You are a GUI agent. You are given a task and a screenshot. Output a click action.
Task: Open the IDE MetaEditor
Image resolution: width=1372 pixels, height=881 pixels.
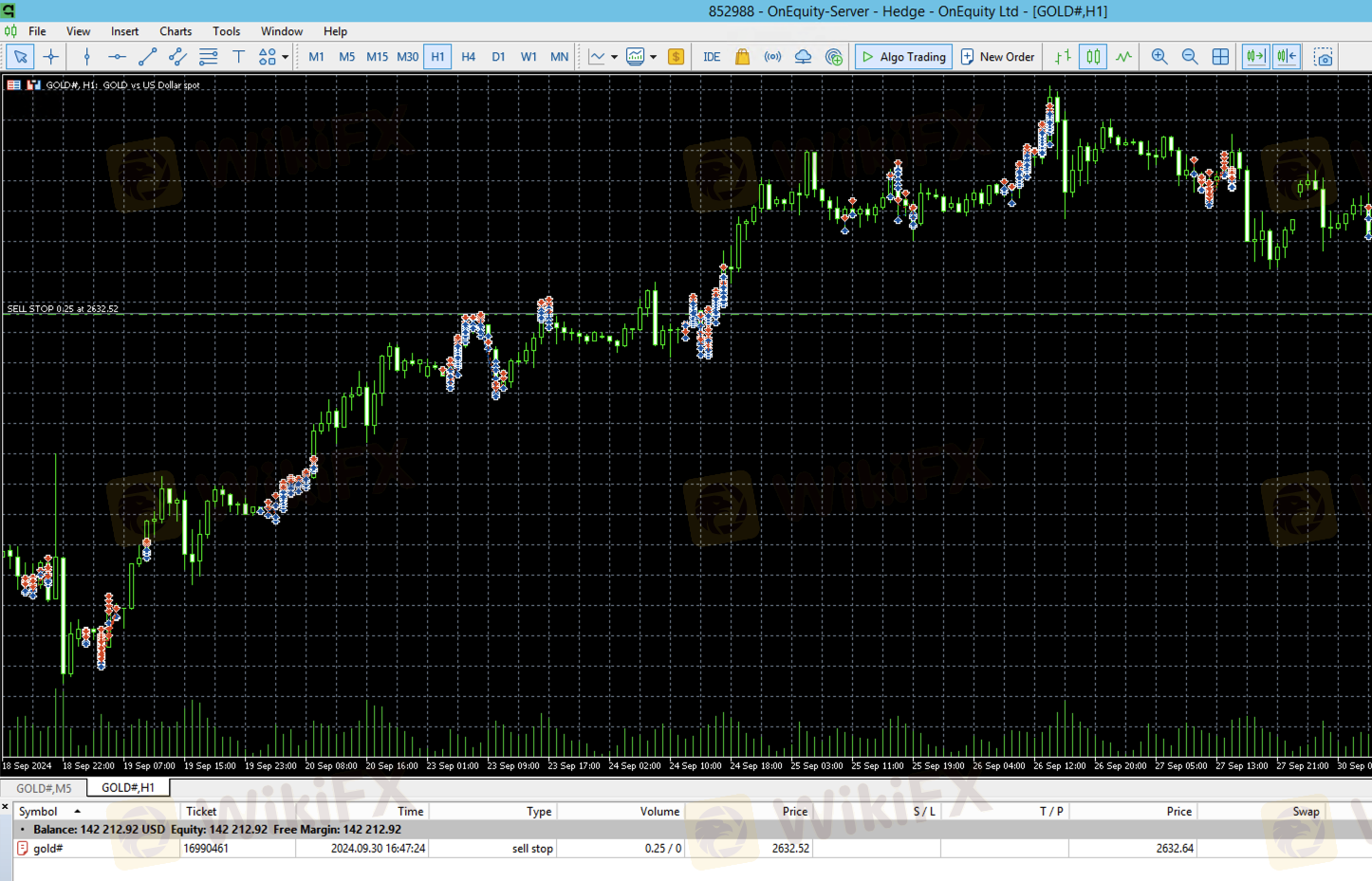(711, 57)
